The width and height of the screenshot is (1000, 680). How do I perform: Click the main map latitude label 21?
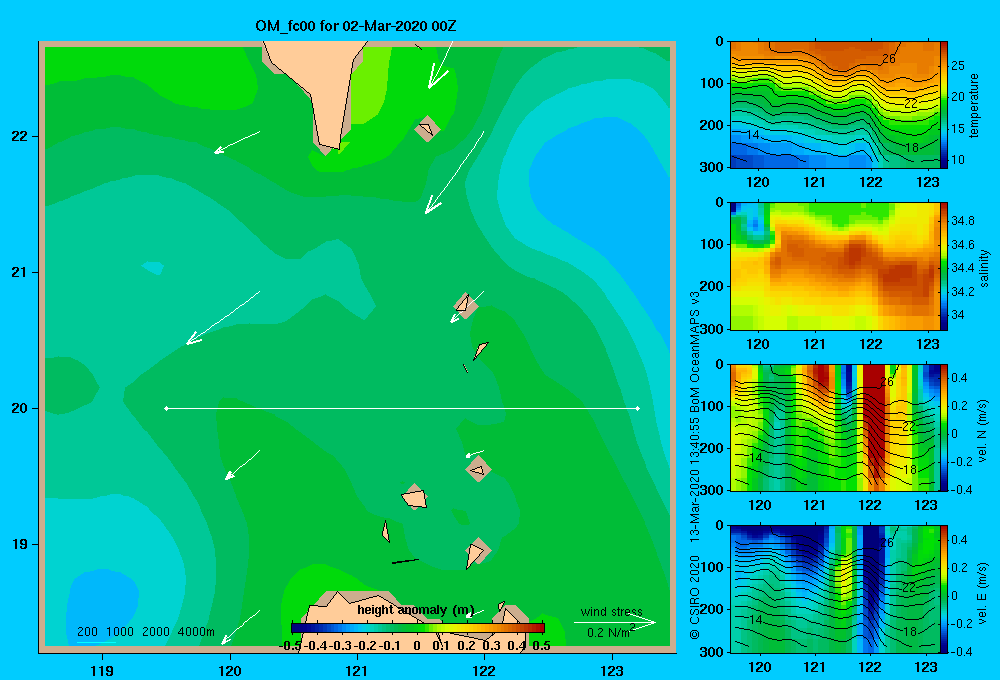19,272
